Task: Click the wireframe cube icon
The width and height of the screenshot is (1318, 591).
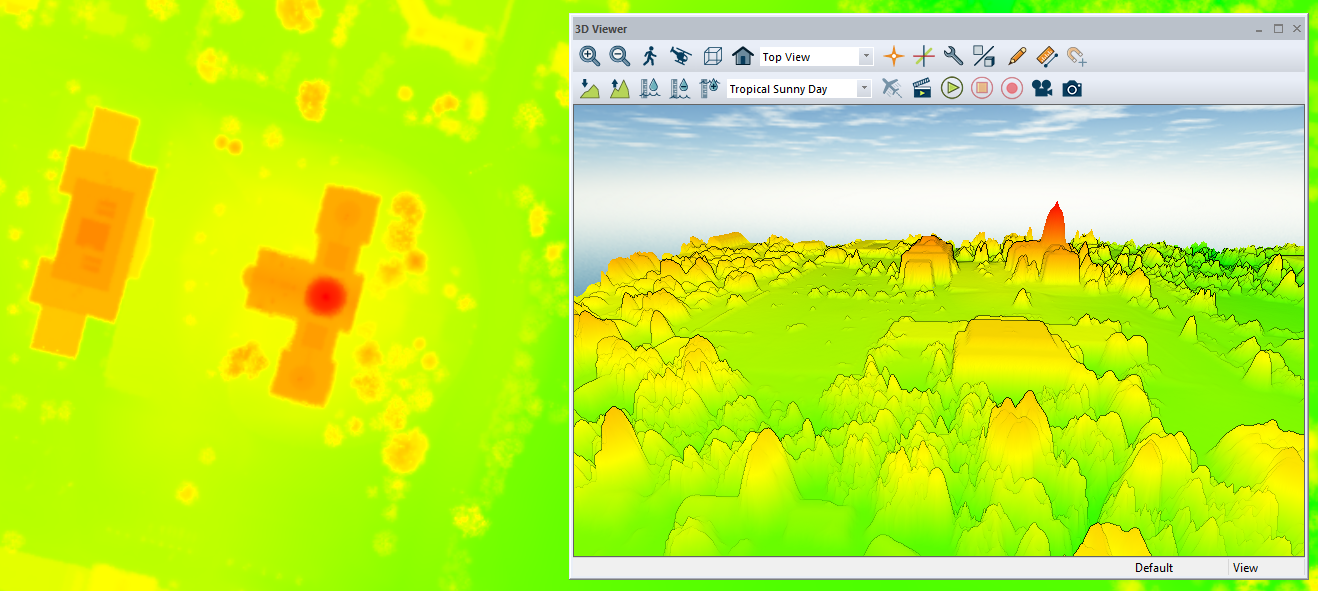Action: (x=712, y=57)
